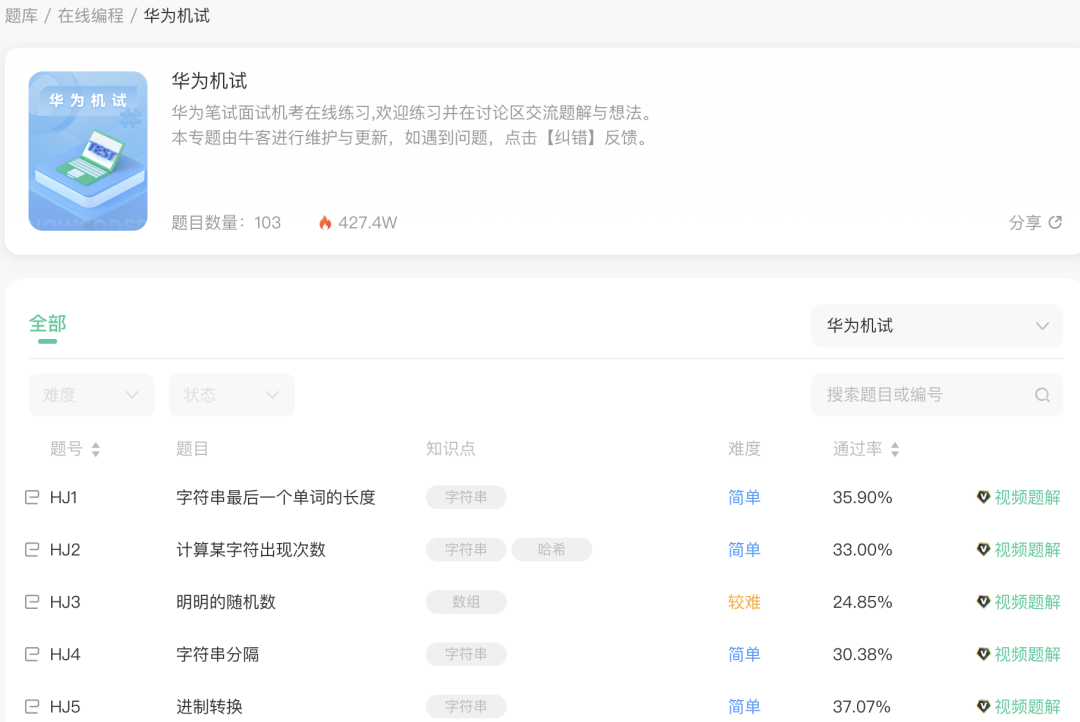Open problem 明明的随机数

coord(226,602)
